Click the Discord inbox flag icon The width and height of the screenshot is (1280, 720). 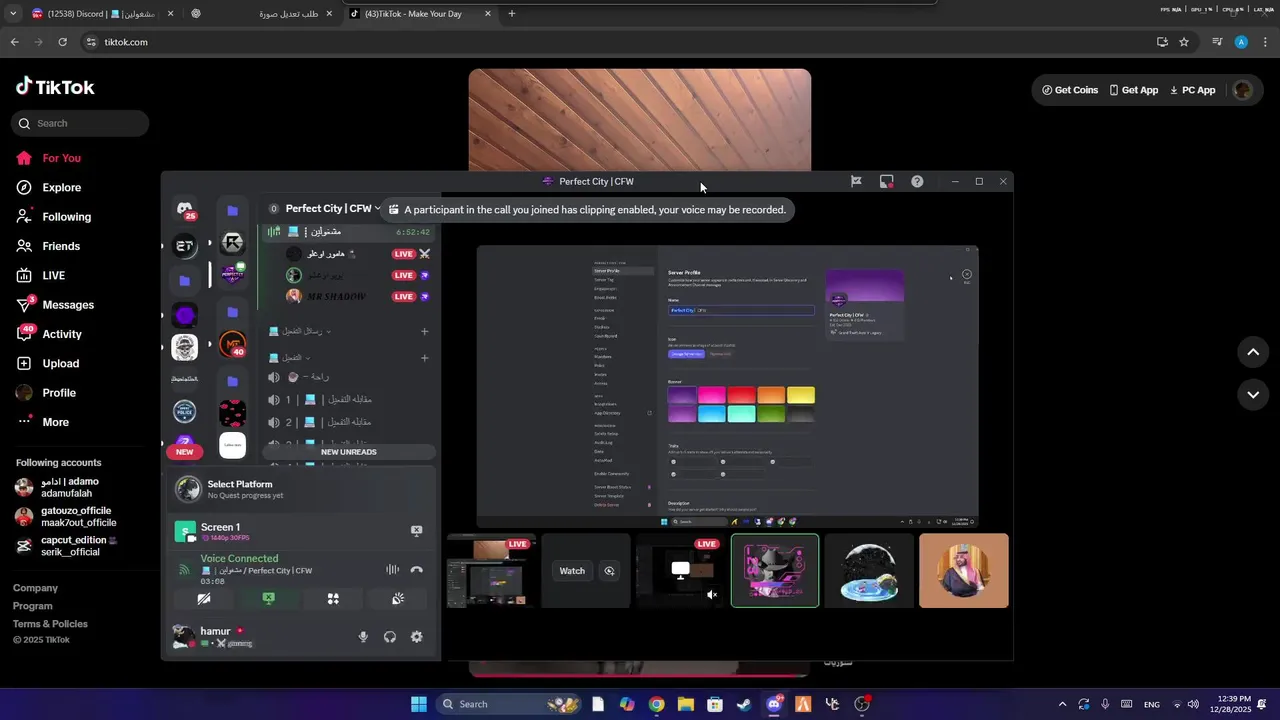coord(856,181)
